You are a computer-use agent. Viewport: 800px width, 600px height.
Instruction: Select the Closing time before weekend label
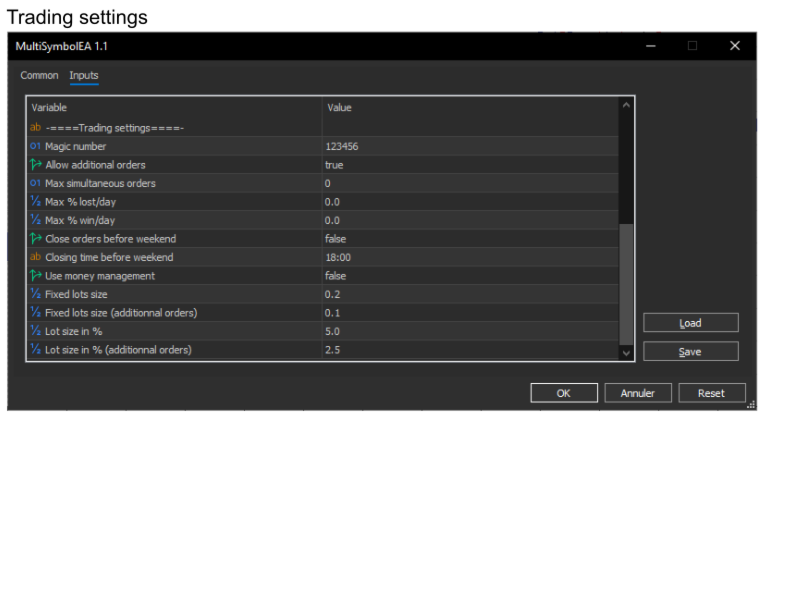[x=109, y=257]
